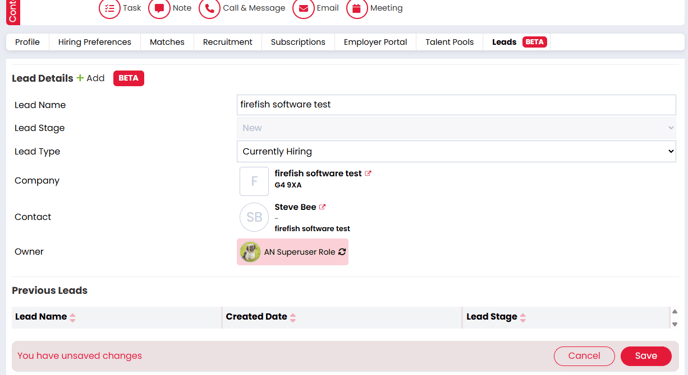Viewport: 688px width, 375px height.
Task: Focus the Lead Name input field
Action: [x=456, y=105]
